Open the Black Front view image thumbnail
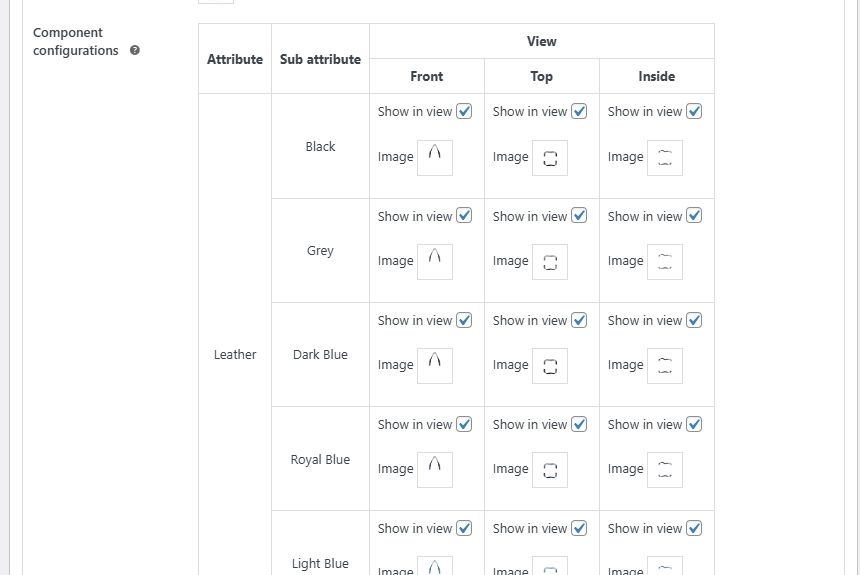The image size is (860, 575). [x=435, y=157]
